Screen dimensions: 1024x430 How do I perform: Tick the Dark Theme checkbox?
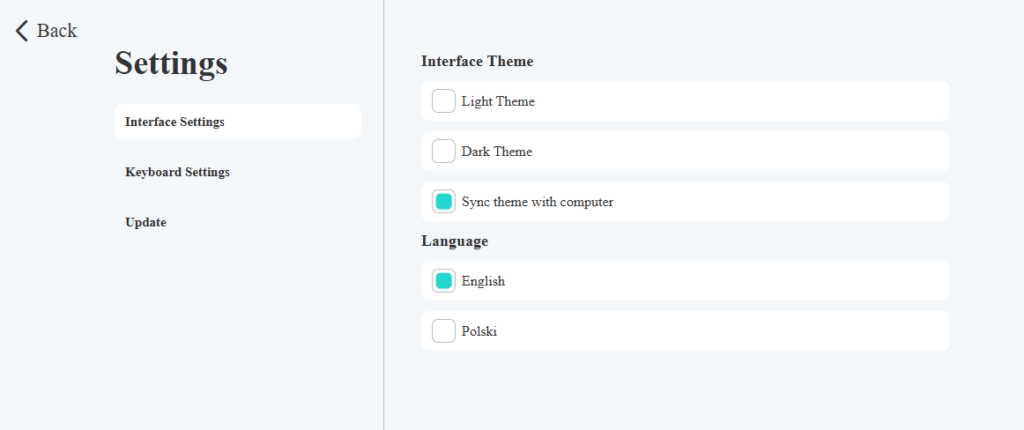(444, 151)
